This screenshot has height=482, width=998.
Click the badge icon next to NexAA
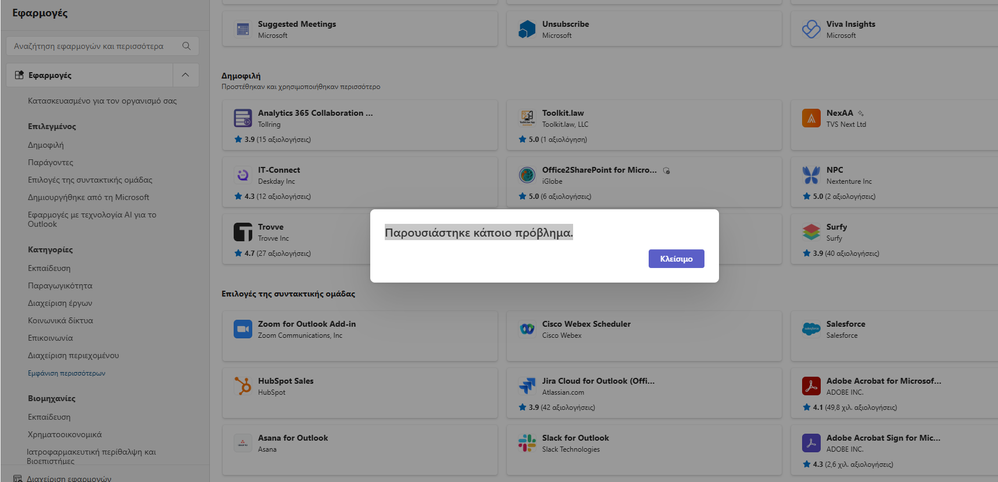tap(861, 113)
